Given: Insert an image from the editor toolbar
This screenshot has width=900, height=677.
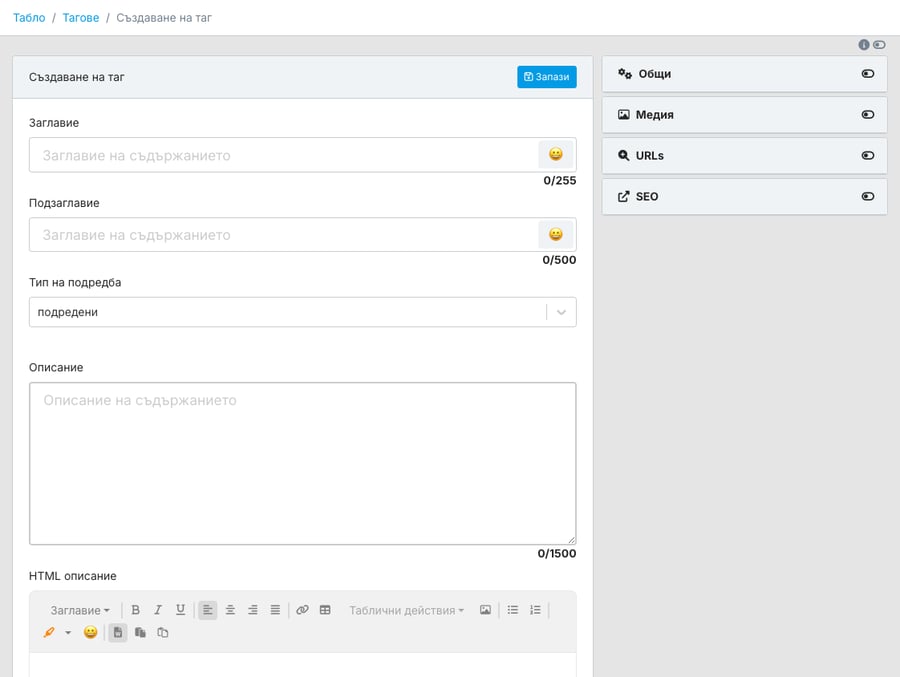Looking at the screenshot, I should click(486, 610).
